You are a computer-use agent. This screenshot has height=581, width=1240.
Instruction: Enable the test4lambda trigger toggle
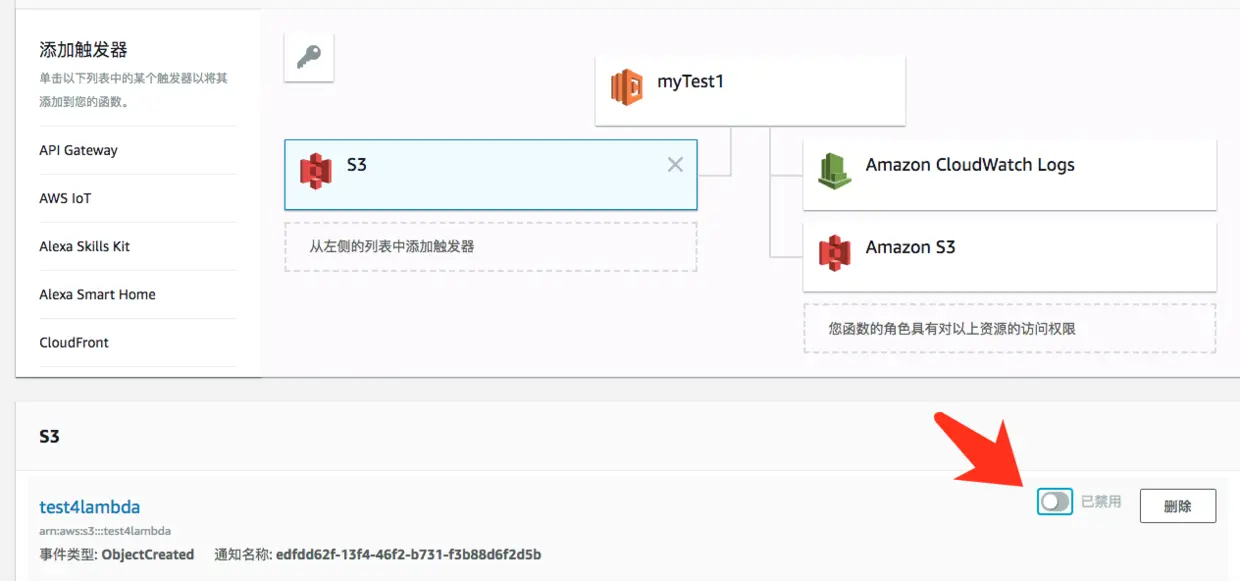point(1055,502)
